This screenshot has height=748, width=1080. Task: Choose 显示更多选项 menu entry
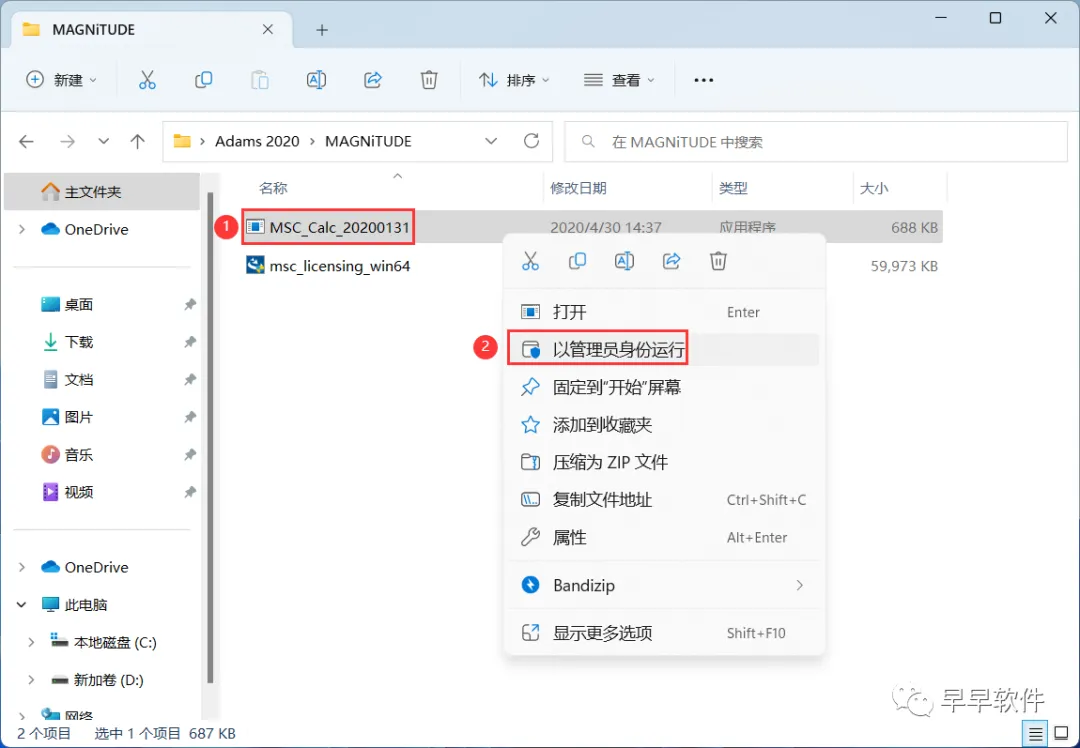click(x=663, y=633)
